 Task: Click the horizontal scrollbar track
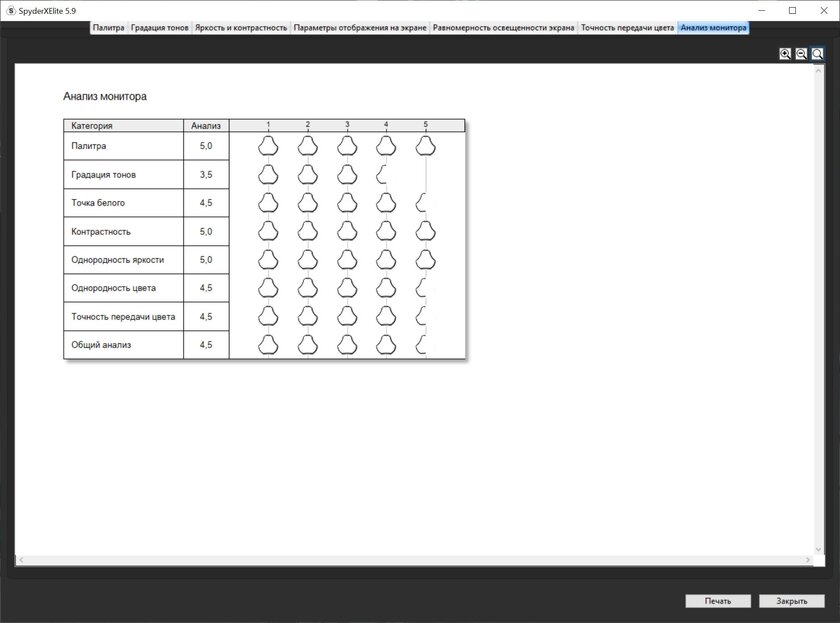414,560
